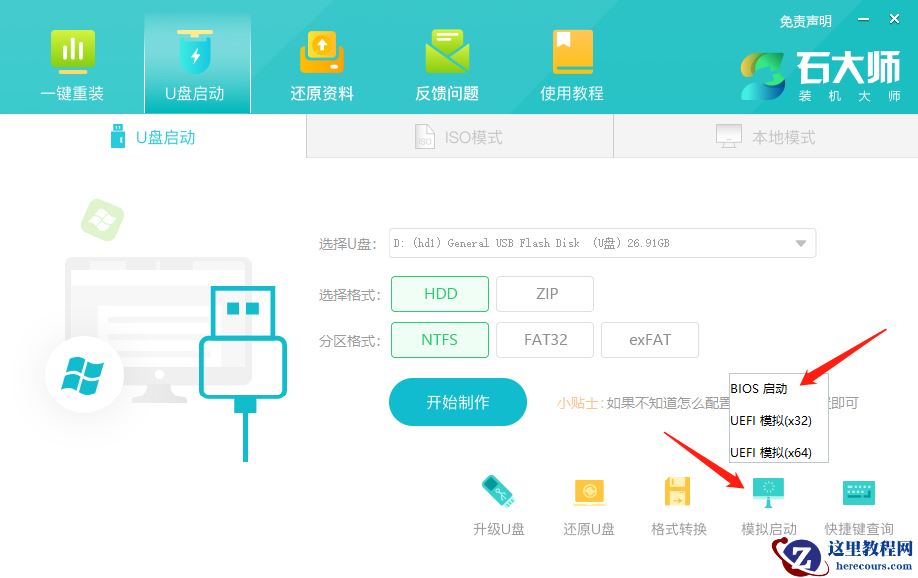Open the 反馈问题 feedback feature
918x578 pixels.
446,63
